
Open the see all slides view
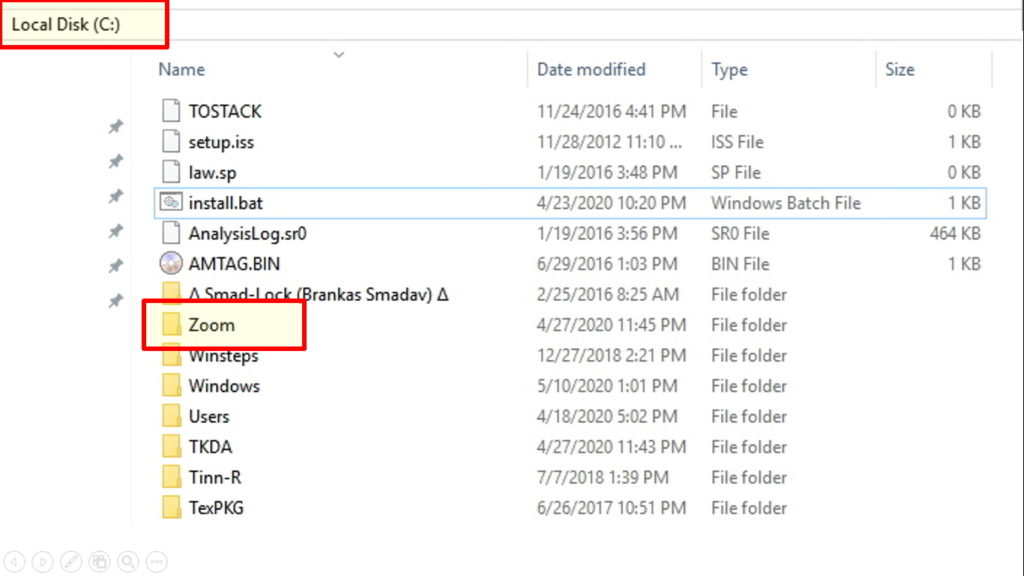point(99,561)
